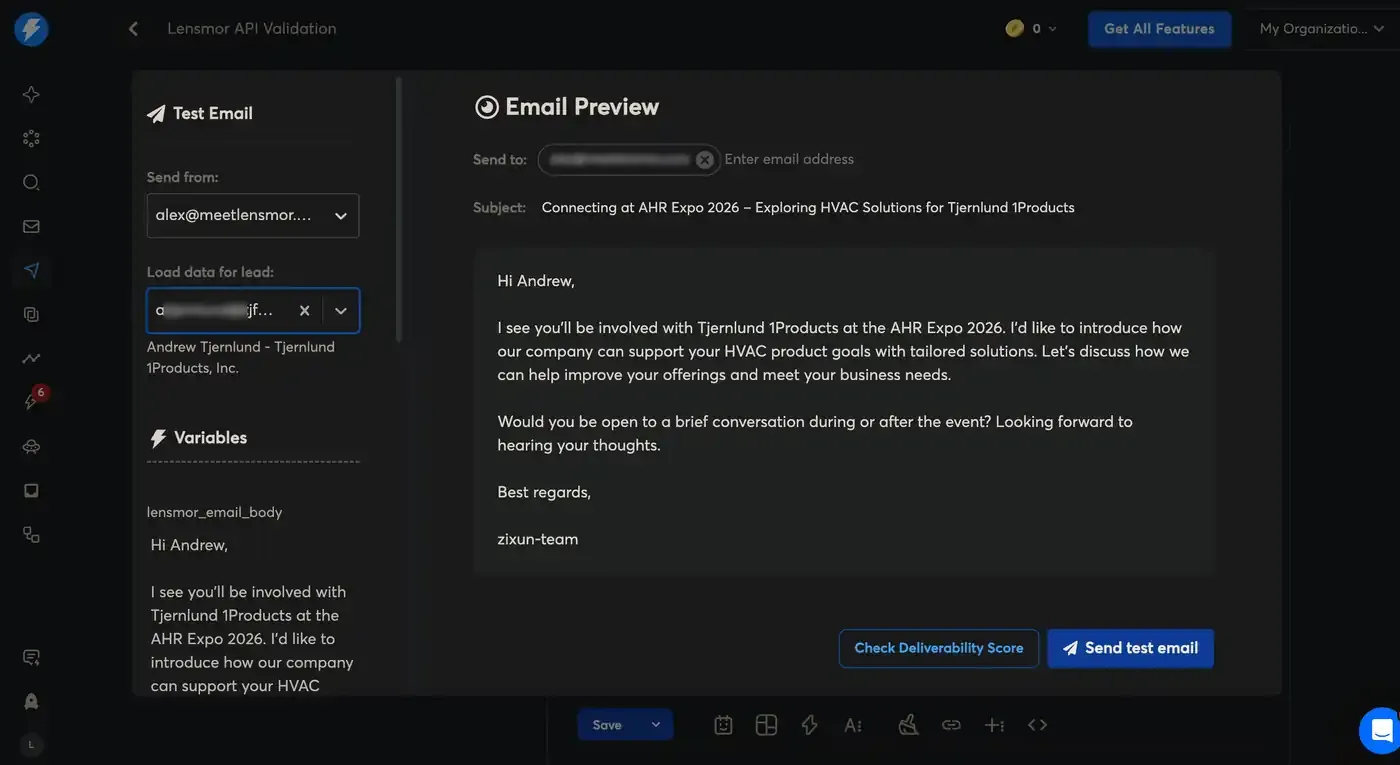Open lightning icon with red 6 badge
Screen dimensions: 1400x765
33,400
